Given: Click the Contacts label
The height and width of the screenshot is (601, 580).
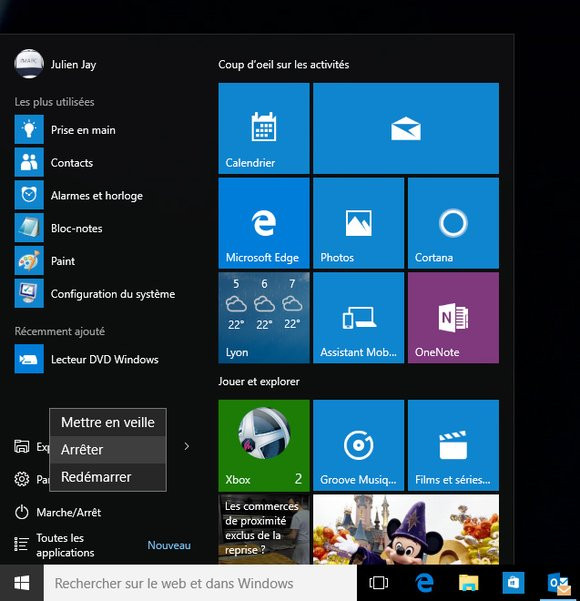Looking at the screenshot, I should click(72, 163).
